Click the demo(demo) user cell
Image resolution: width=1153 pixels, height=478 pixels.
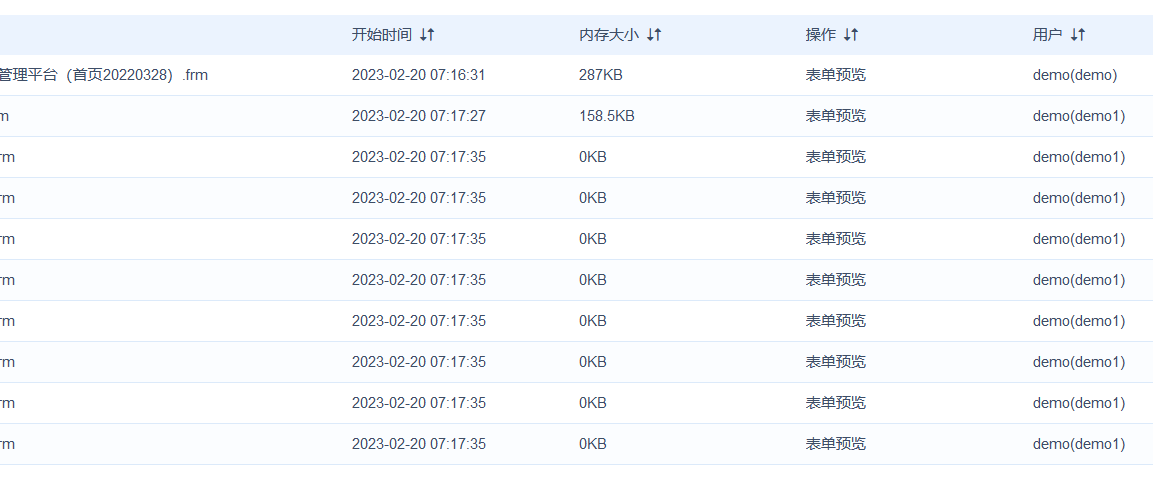click(1075, 75)
